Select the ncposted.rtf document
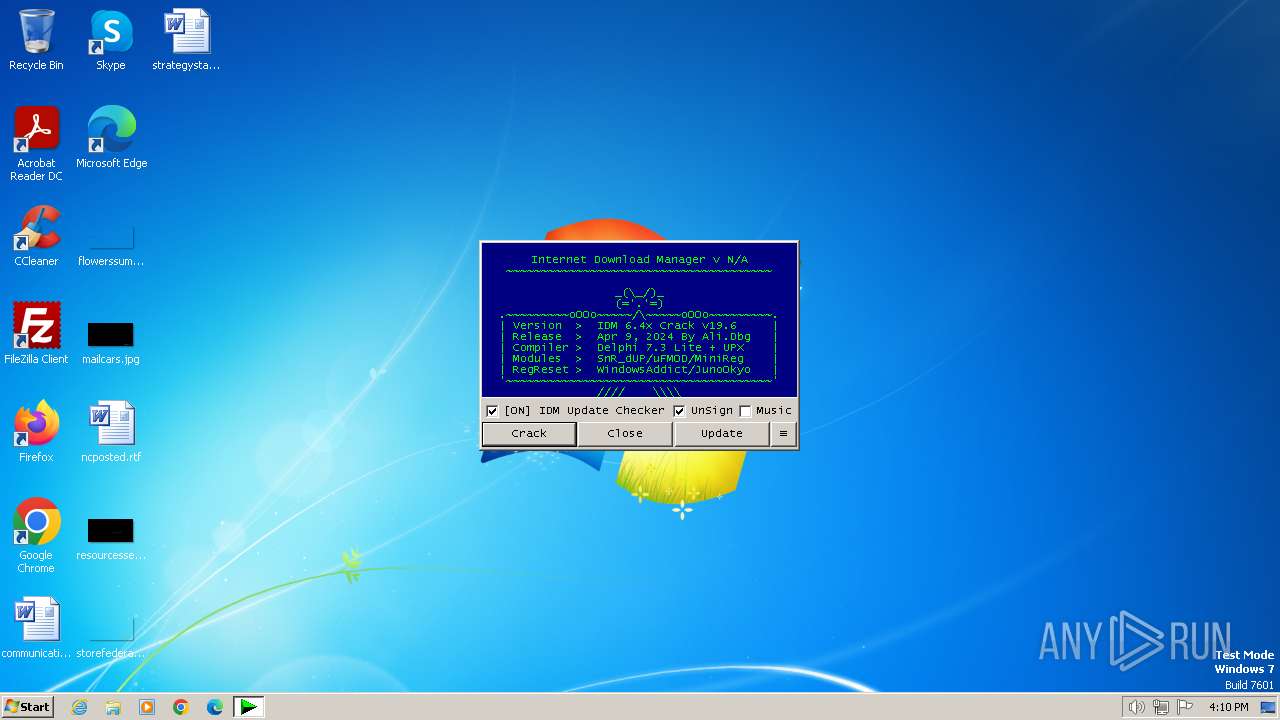This screenshot has height=720, width=1280. coord(111,432)
